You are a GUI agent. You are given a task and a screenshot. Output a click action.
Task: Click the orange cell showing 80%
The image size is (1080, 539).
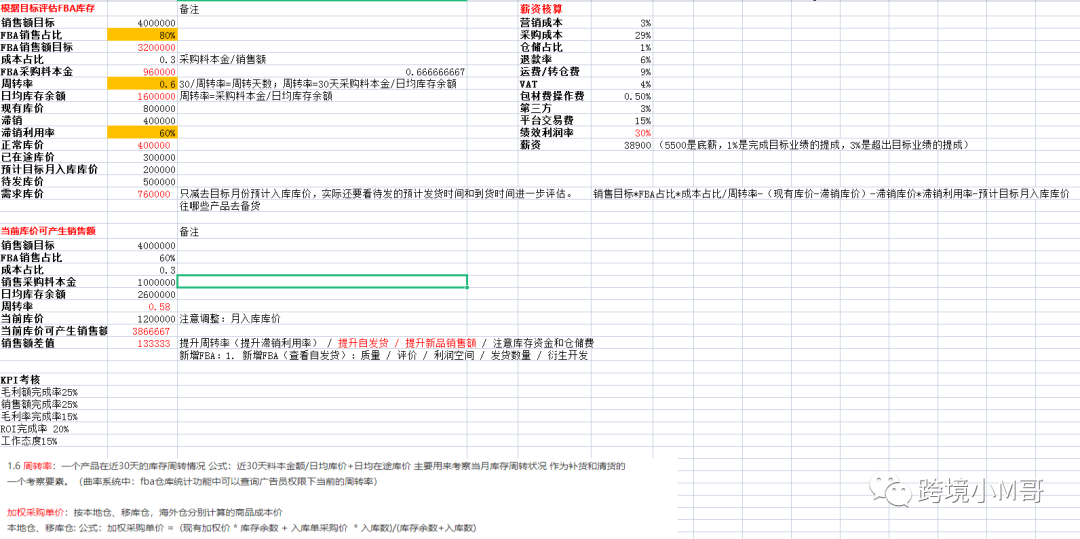point(143,34)
